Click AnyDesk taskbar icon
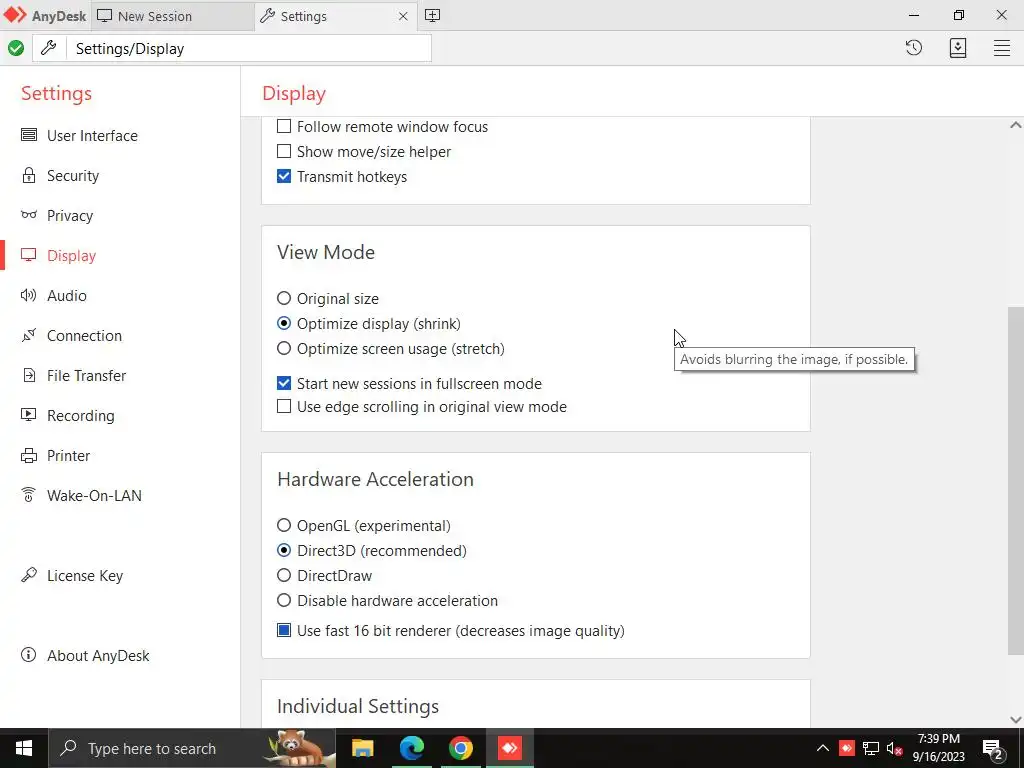This screenshot has width=1024, height=768. [x=509, y=748]
